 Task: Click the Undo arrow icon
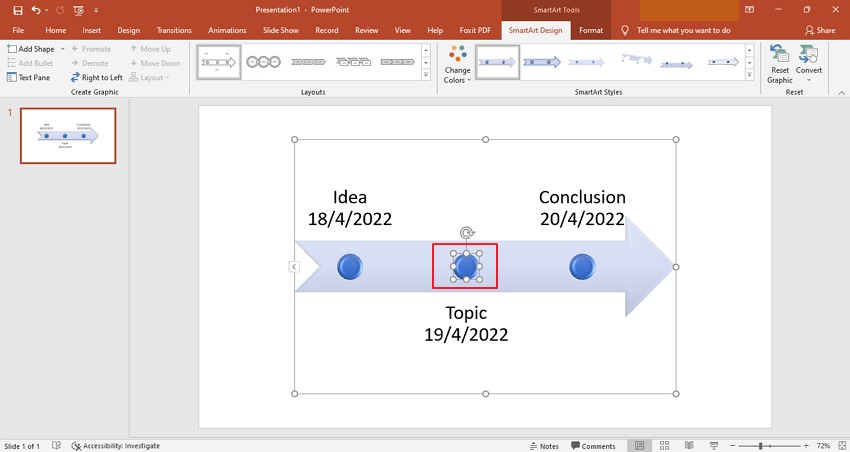pos(36,10)
